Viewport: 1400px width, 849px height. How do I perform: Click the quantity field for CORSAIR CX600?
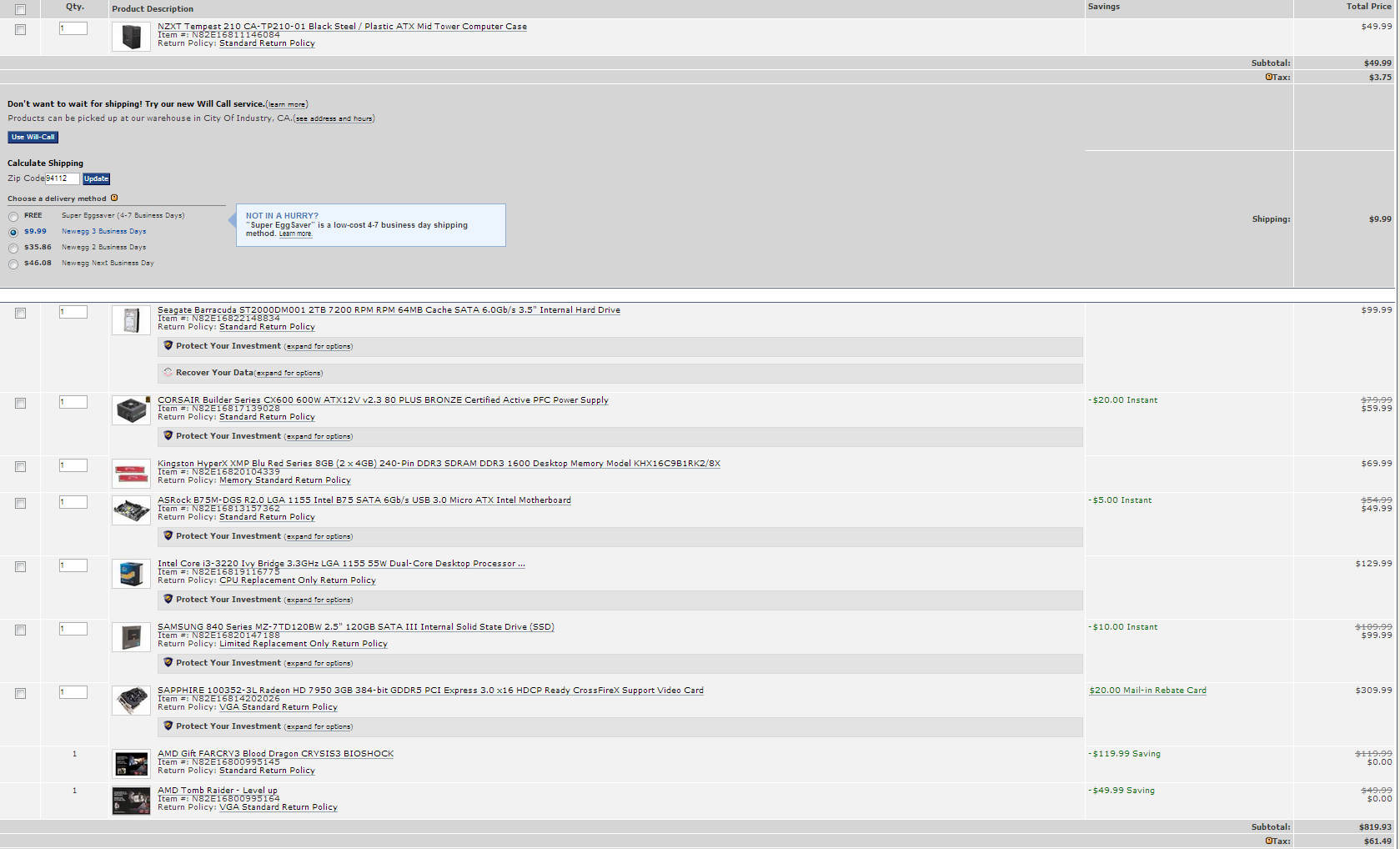[x=73, y=402]
